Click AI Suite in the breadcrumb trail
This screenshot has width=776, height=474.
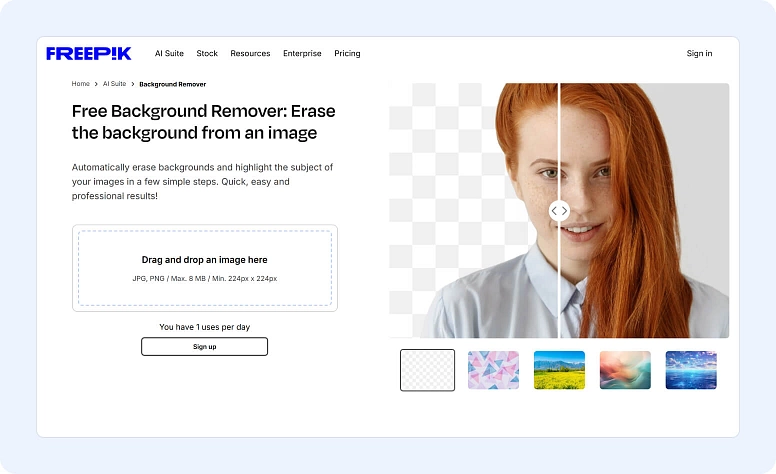(114, 84)
